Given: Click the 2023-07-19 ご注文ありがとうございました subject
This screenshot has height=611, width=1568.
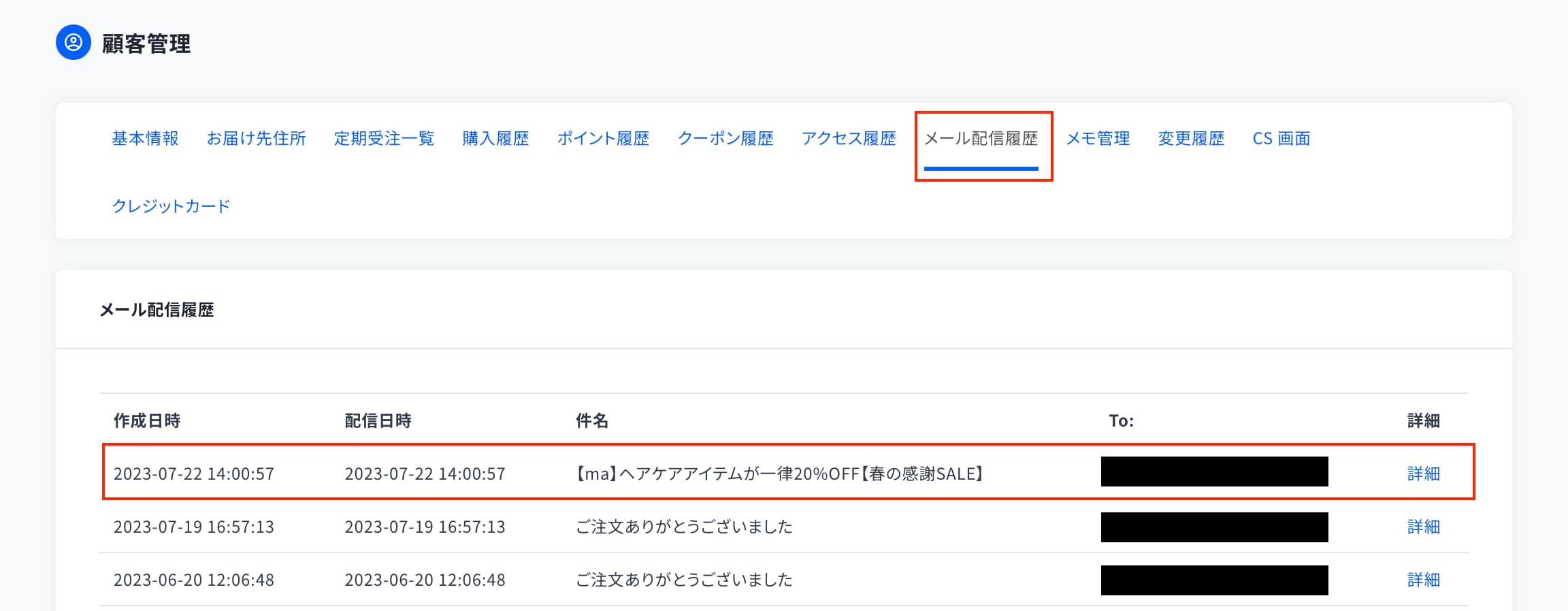Looking at the screenshot, I should point(684,527).
